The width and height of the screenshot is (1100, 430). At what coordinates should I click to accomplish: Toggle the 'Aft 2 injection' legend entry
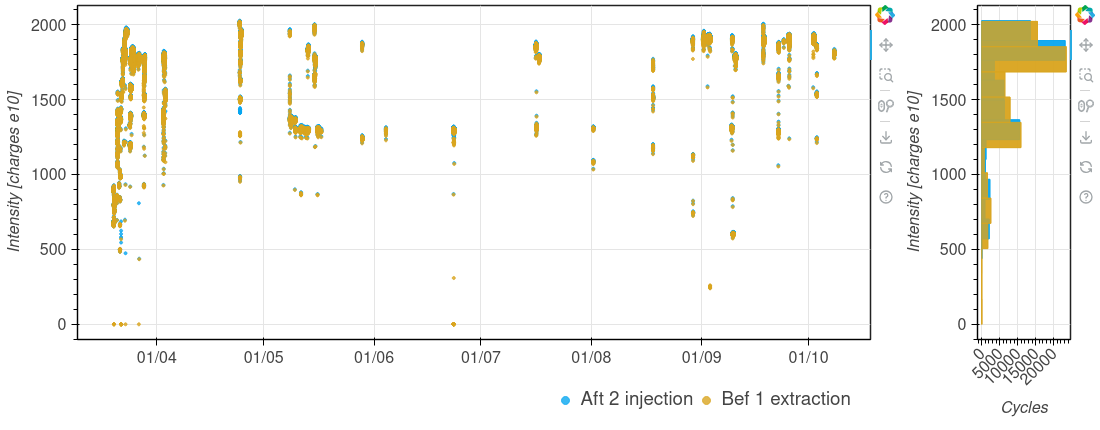coord(637,399)
